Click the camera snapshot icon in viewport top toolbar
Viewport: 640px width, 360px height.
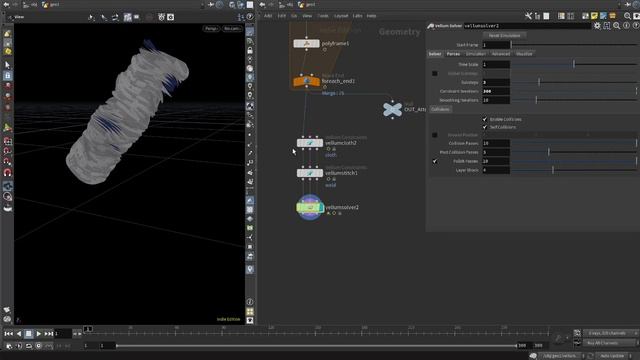pyautogui.click(x=171, y=17)
